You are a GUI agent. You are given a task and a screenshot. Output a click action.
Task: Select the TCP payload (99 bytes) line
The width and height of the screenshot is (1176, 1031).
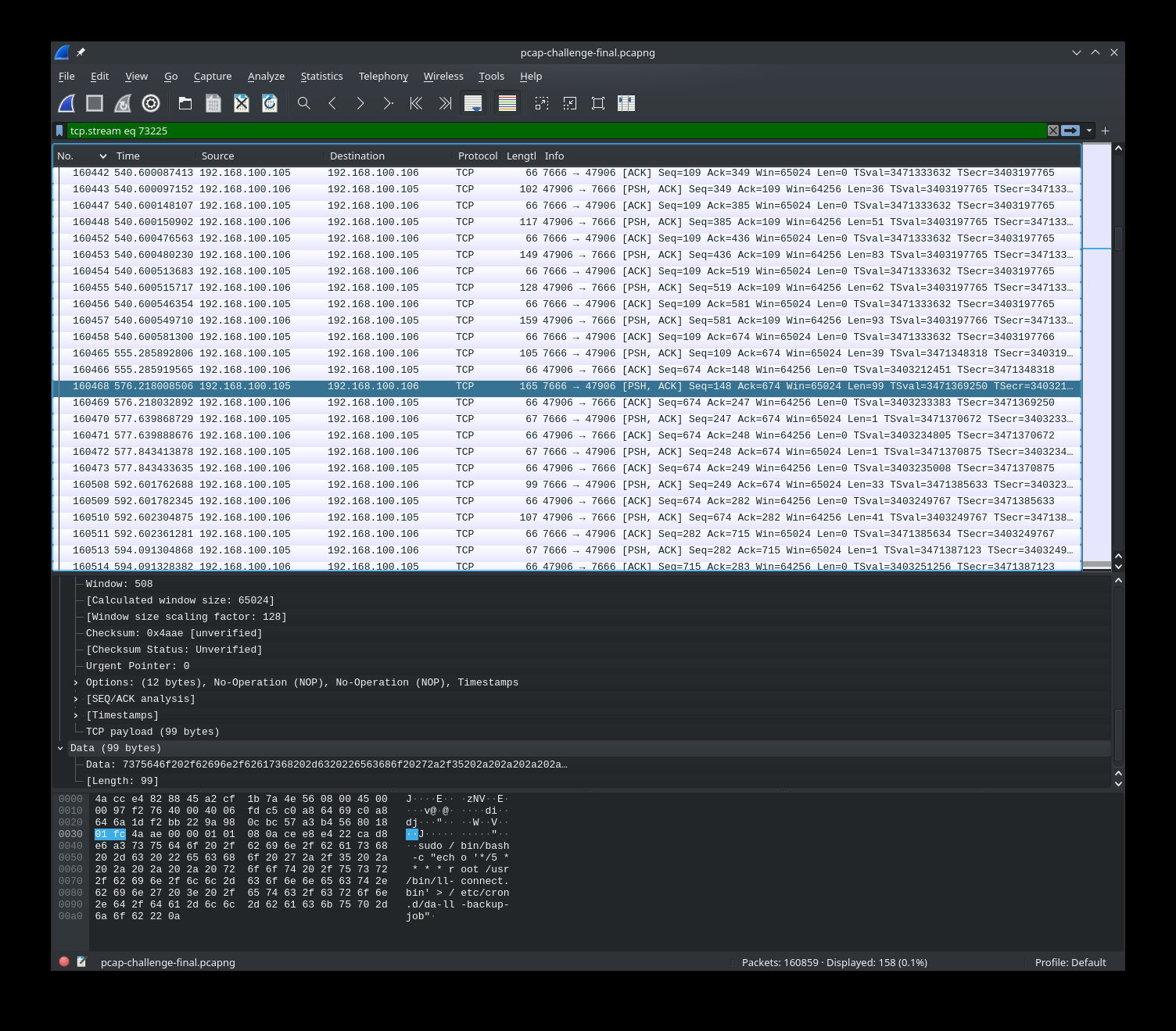[152, 732]
